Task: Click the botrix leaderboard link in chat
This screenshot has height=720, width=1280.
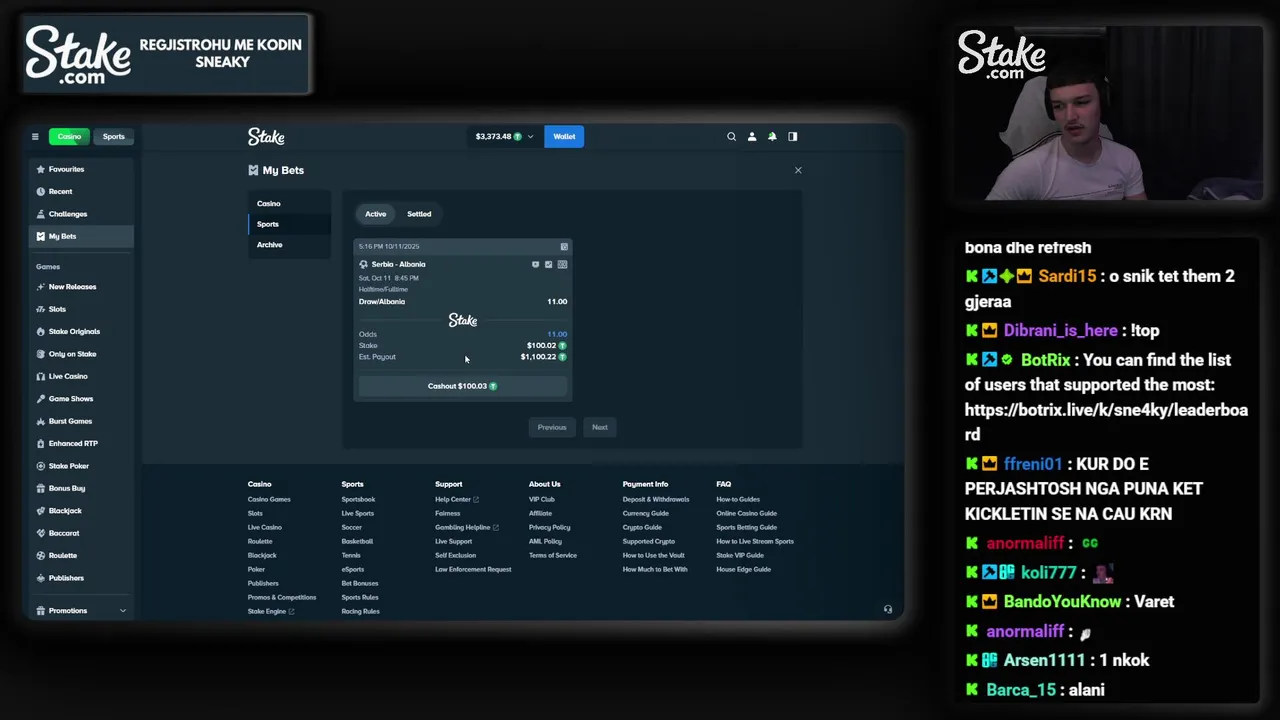Action: 1106,422
